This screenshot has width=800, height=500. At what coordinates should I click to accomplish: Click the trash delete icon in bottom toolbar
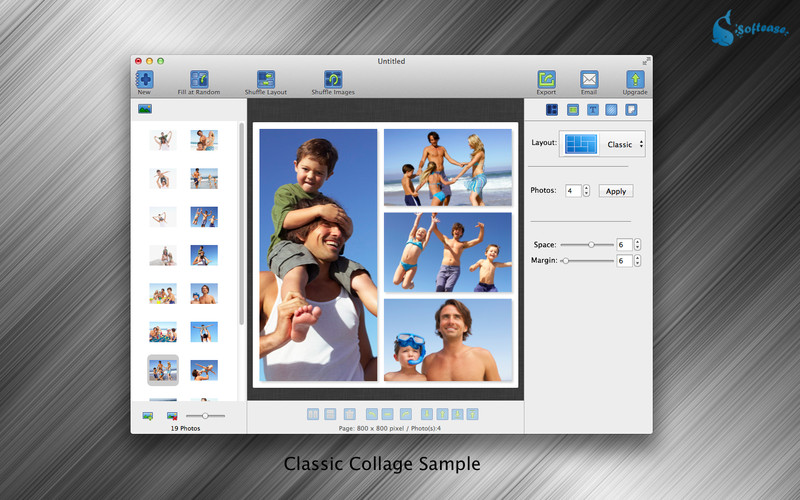349,414
